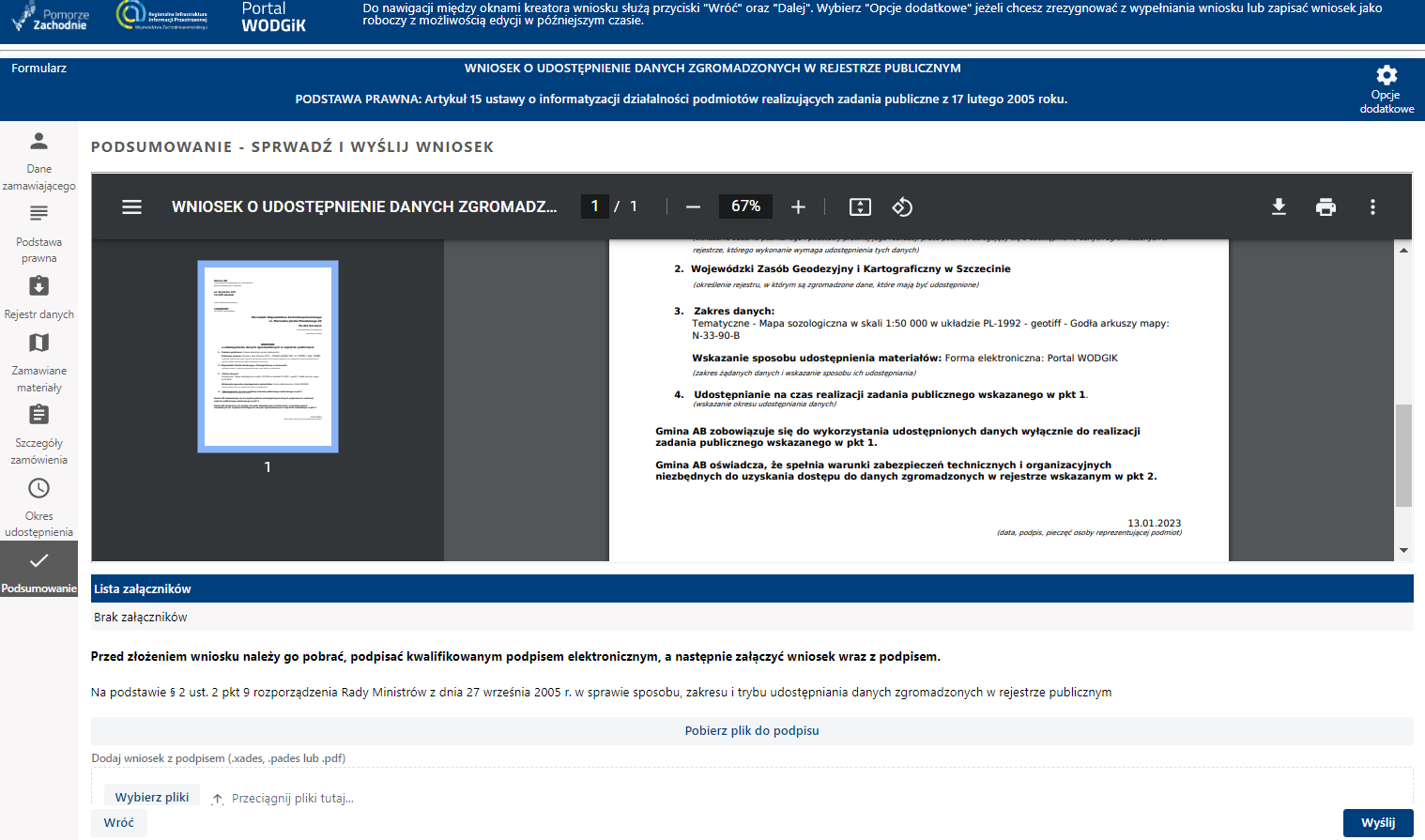The width and height of the screenshot is (1425, 840).
Task: Open the Rejestr danych section
Action: coord(38,296)
